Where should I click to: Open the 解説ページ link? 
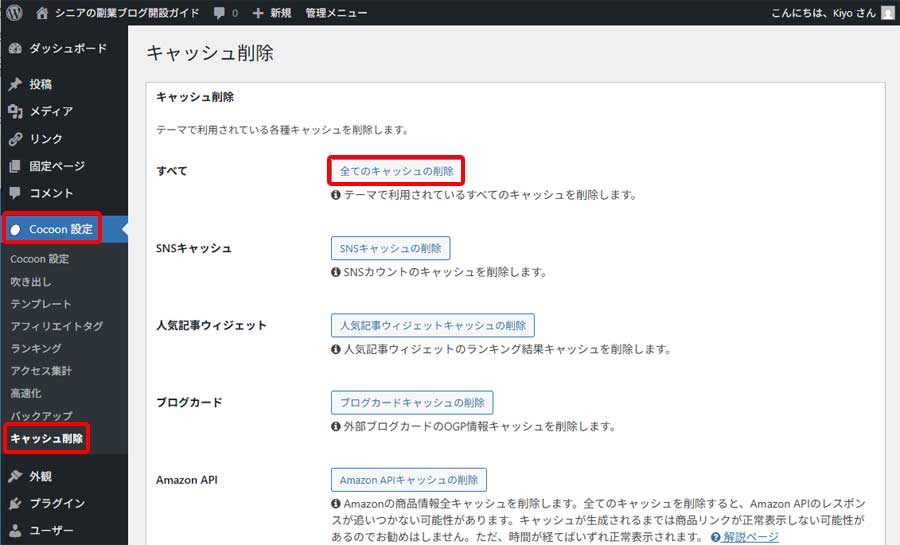pyautogui.click(x=751, y=538)
